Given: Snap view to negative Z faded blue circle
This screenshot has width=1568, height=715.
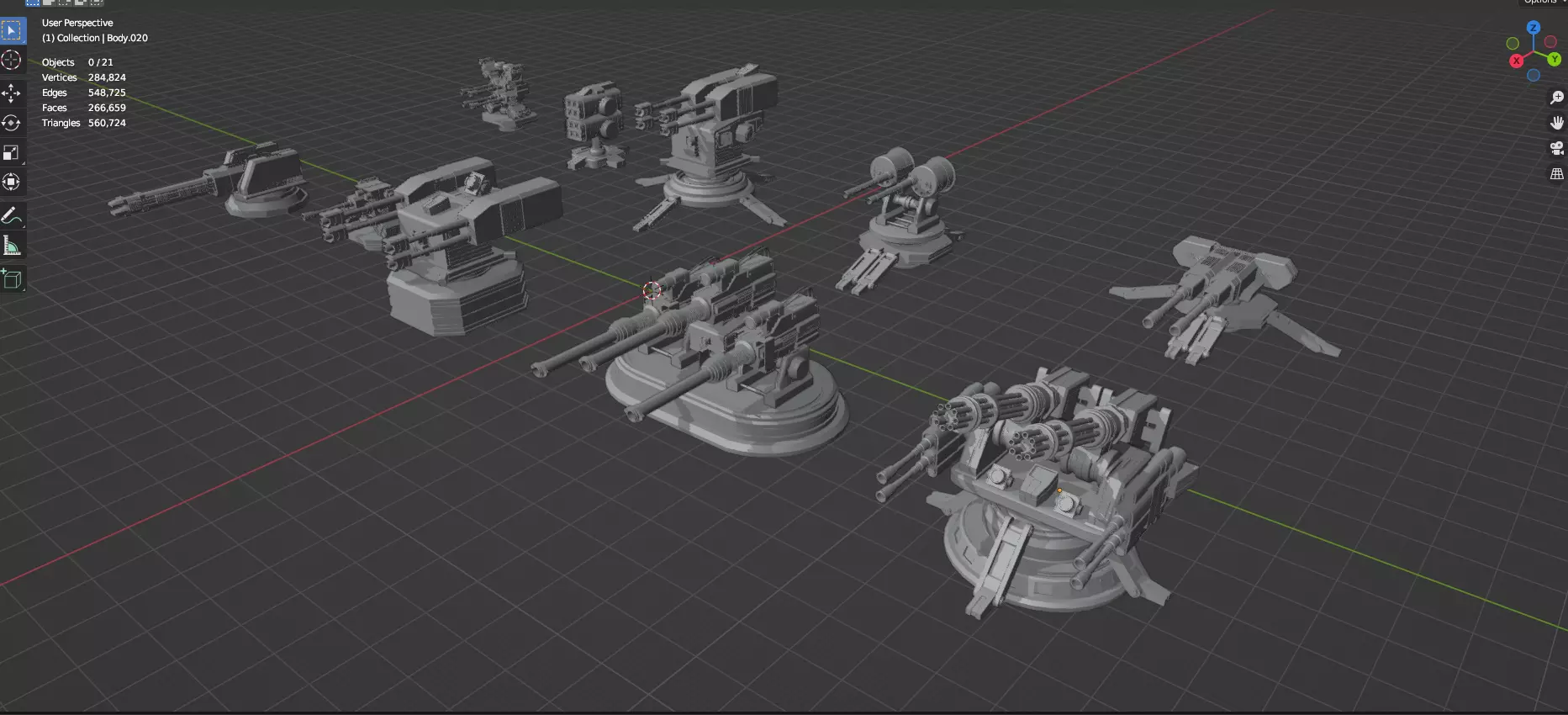Looking at the screenshot, I should 1534,75.
